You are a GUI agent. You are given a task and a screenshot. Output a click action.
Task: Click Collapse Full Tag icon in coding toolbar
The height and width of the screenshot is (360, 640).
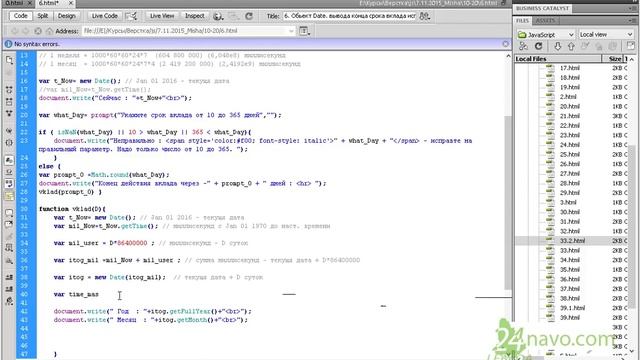pos(9,89)
